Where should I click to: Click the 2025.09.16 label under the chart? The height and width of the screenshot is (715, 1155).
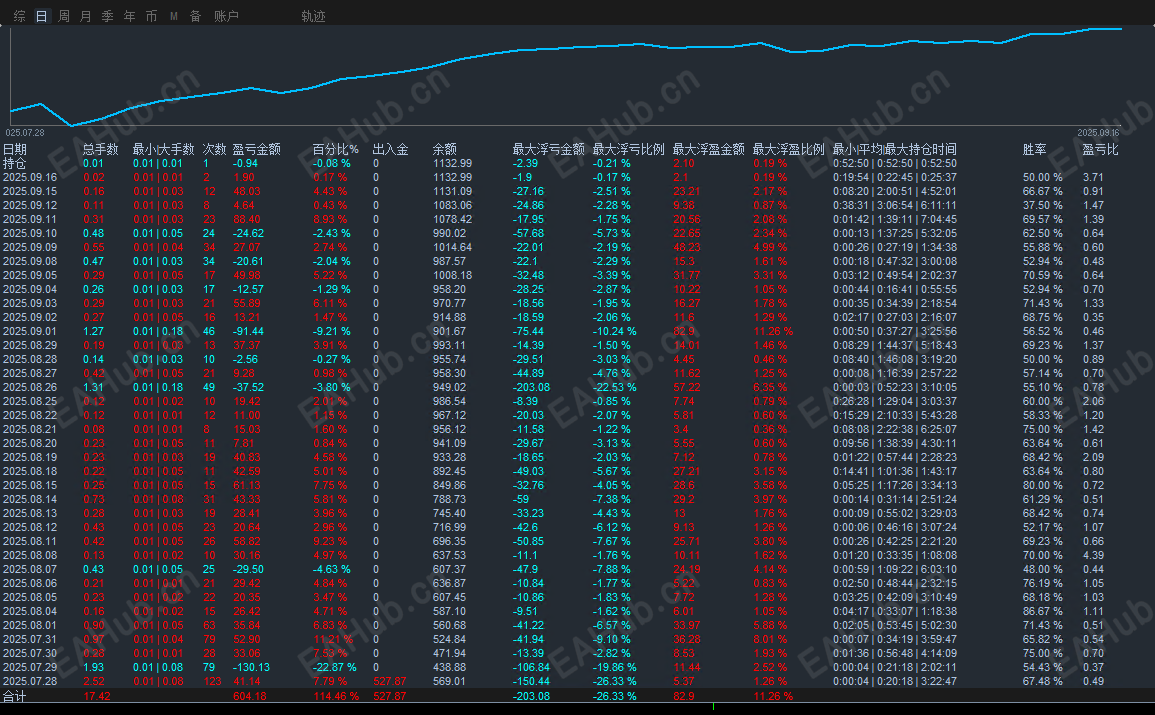[1098, 133]
